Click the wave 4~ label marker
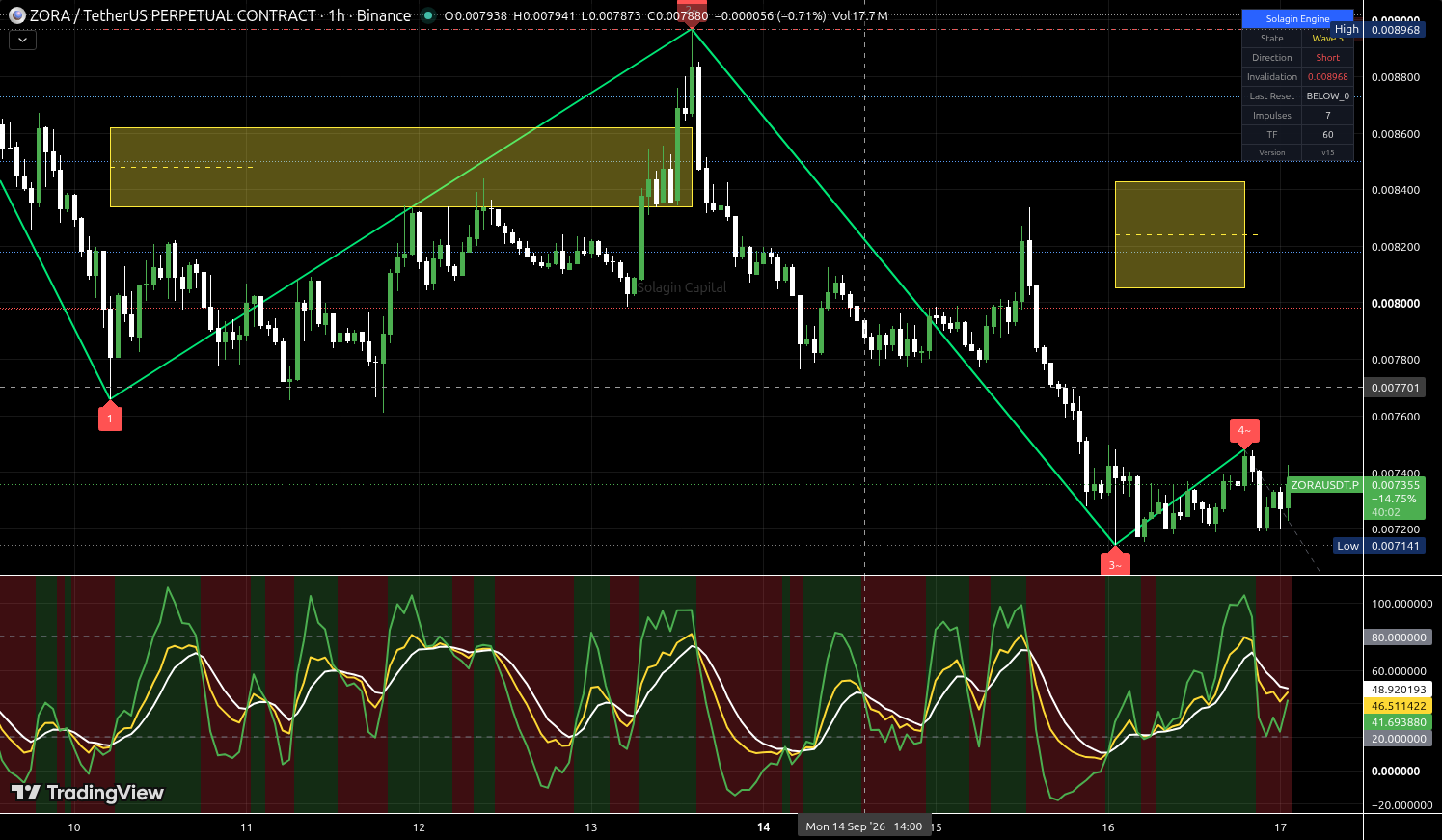 (1243, 432)
